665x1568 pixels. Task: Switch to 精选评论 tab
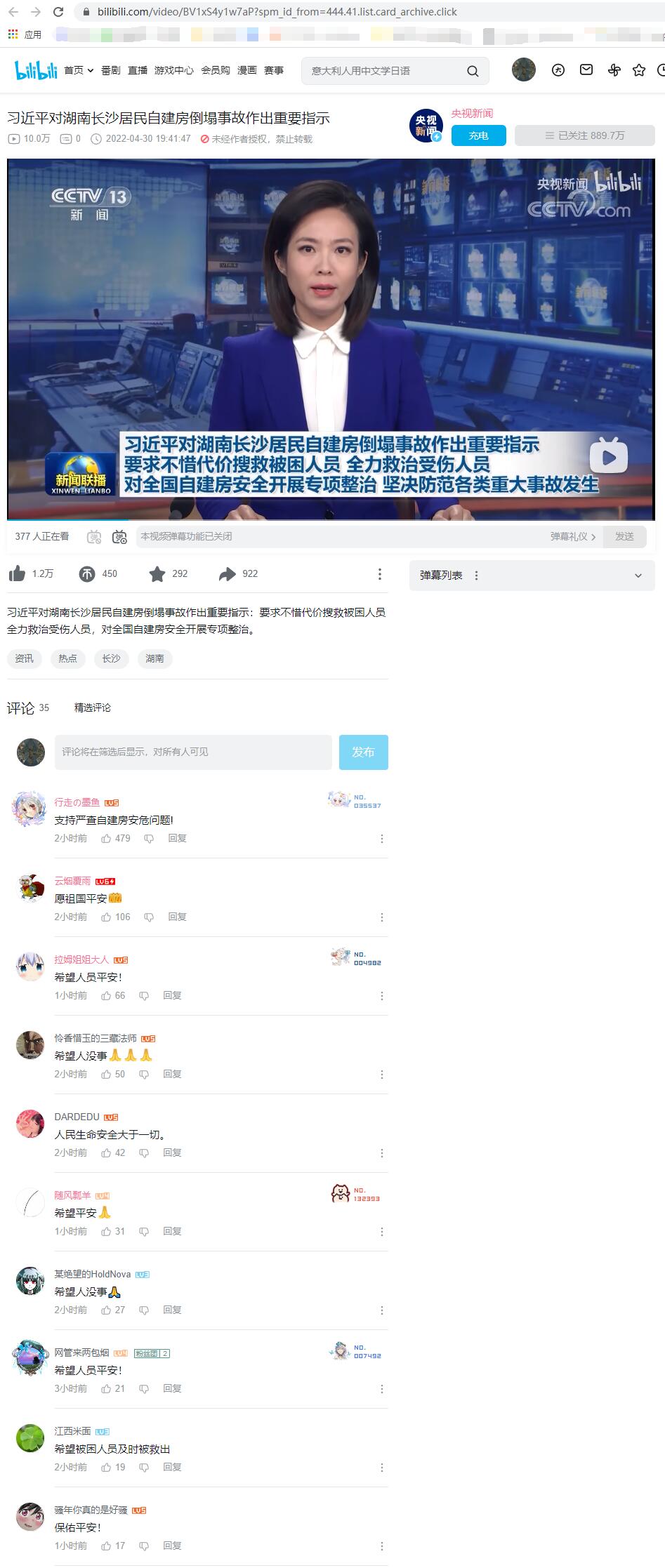pos(93,707)
